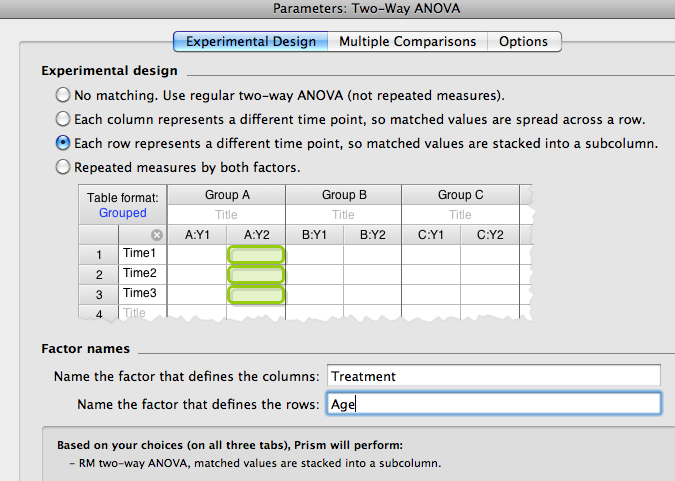Click the gray X icon in table corner
Image resolution: width=675 pixels, height=481 pixels.
point(156,235)
